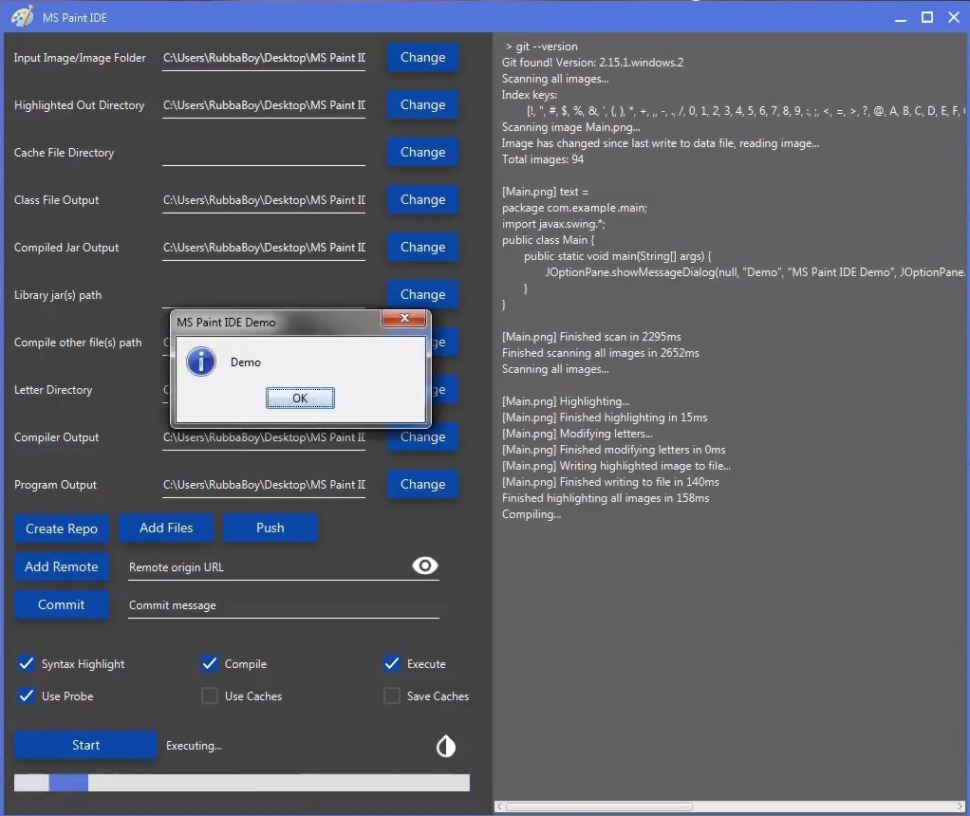
Task: Disable the Syntax Highlight checkbox
Action: (x=26, y=664)
